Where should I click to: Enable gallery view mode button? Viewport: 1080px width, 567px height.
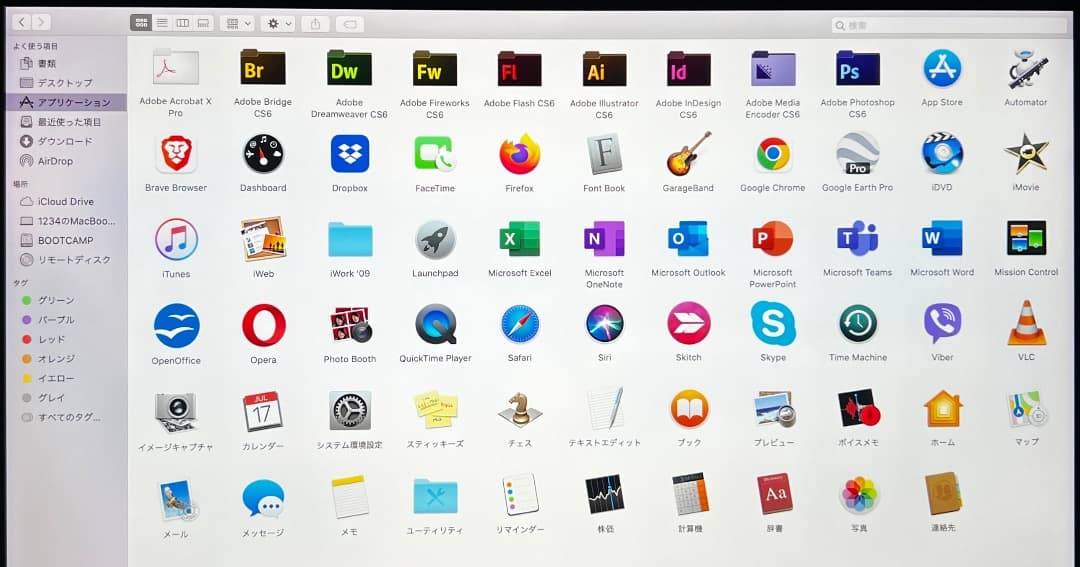[203, 23]
